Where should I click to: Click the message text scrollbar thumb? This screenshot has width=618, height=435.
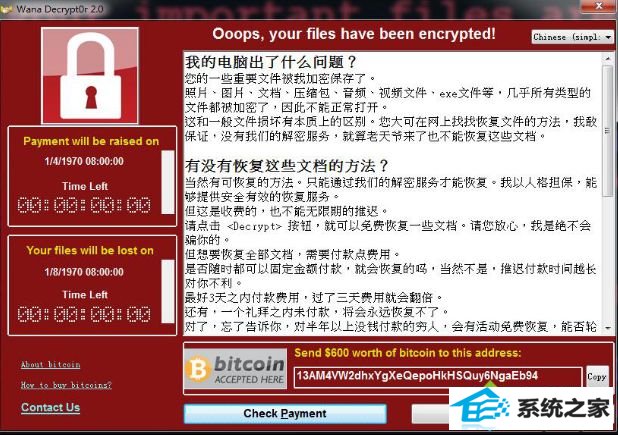[607, 130]
